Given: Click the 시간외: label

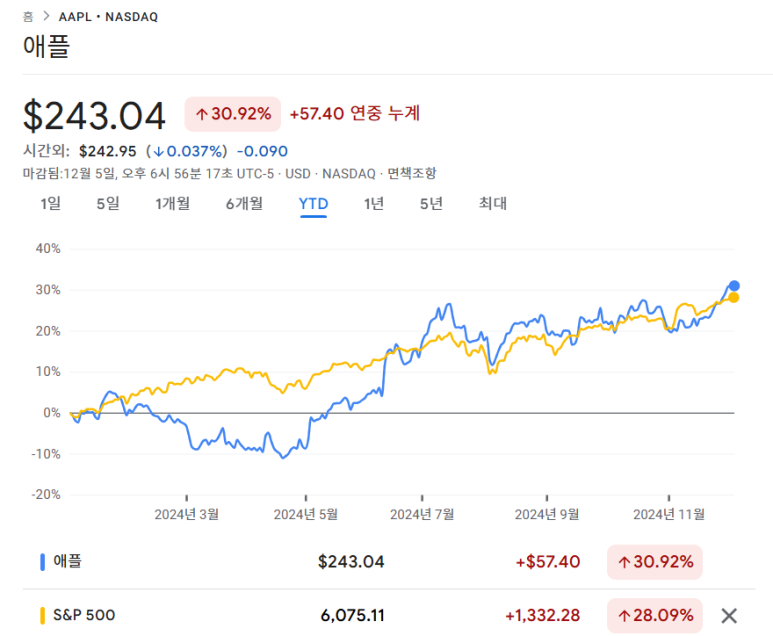Looking at the screenshot, I should pyautogui.click(x=46, y=150).
